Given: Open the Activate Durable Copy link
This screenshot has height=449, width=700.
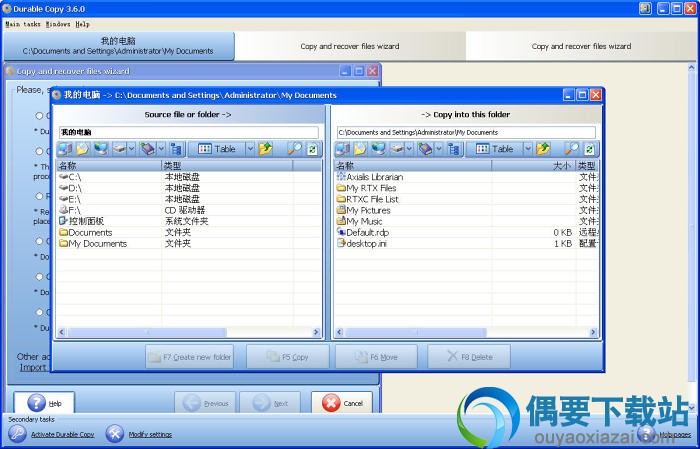Looking at the screenshot, I should [62, 434].
